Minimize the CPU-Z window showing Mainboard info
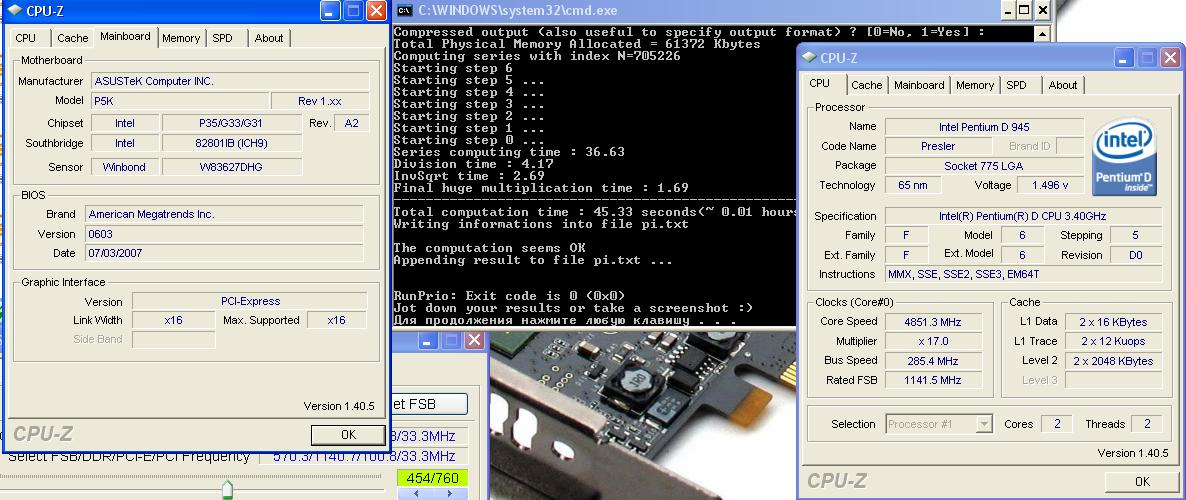The image size is (1186, 500). [x=330, y=11]
